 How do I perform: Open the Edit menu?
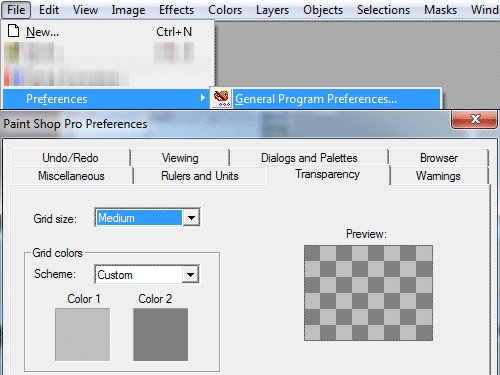[49, 10]
